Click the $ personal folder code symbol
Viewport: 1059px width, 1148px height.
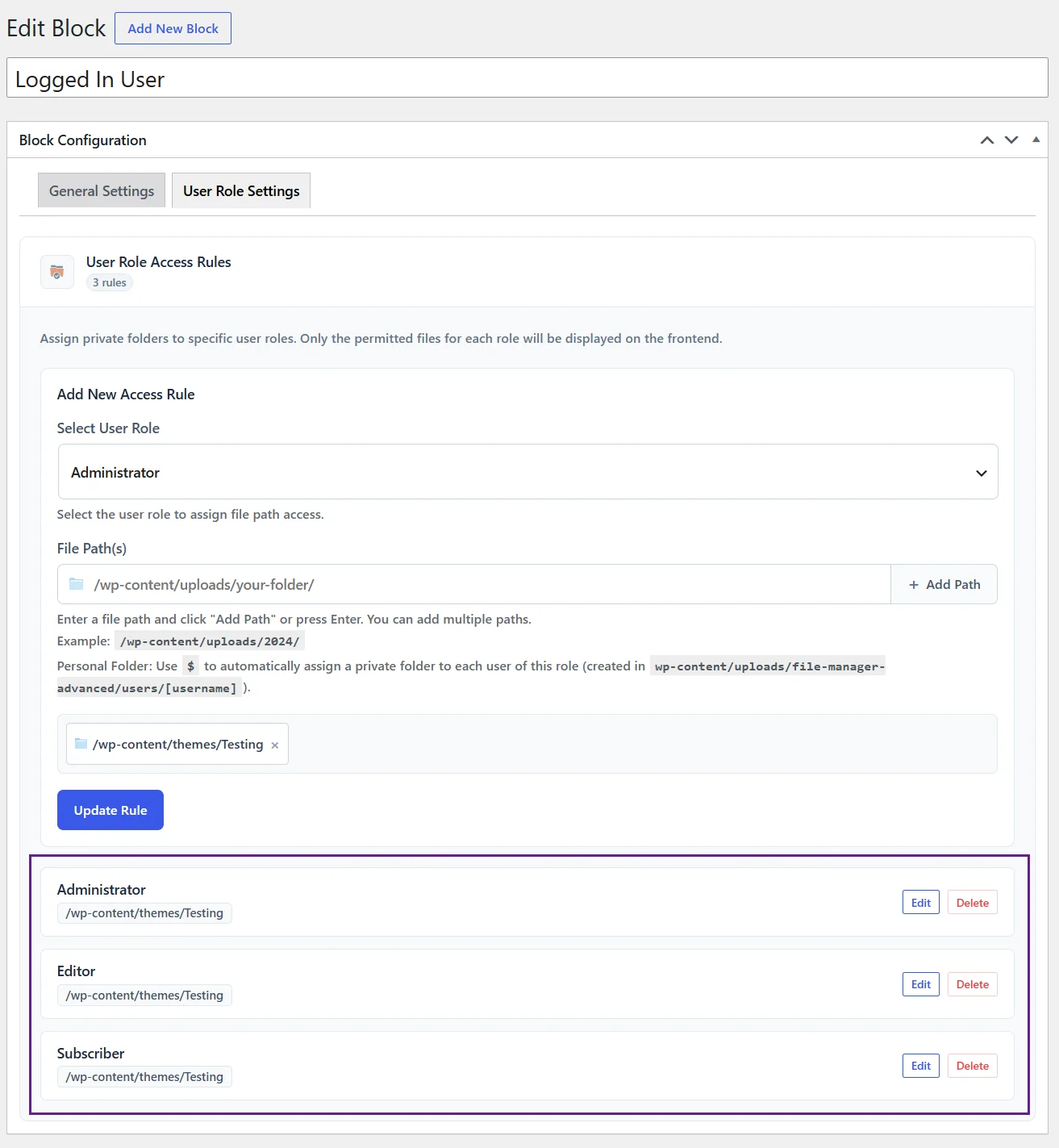point(191,666)
